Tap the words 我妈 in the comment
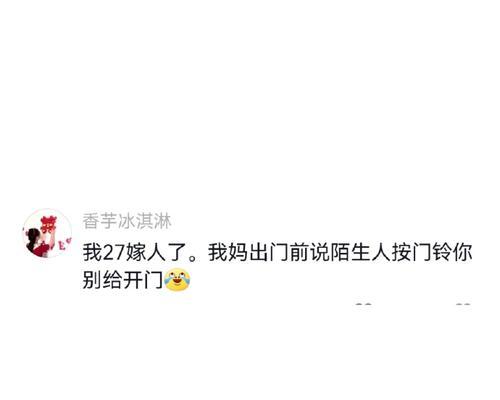 pos(228,252)
